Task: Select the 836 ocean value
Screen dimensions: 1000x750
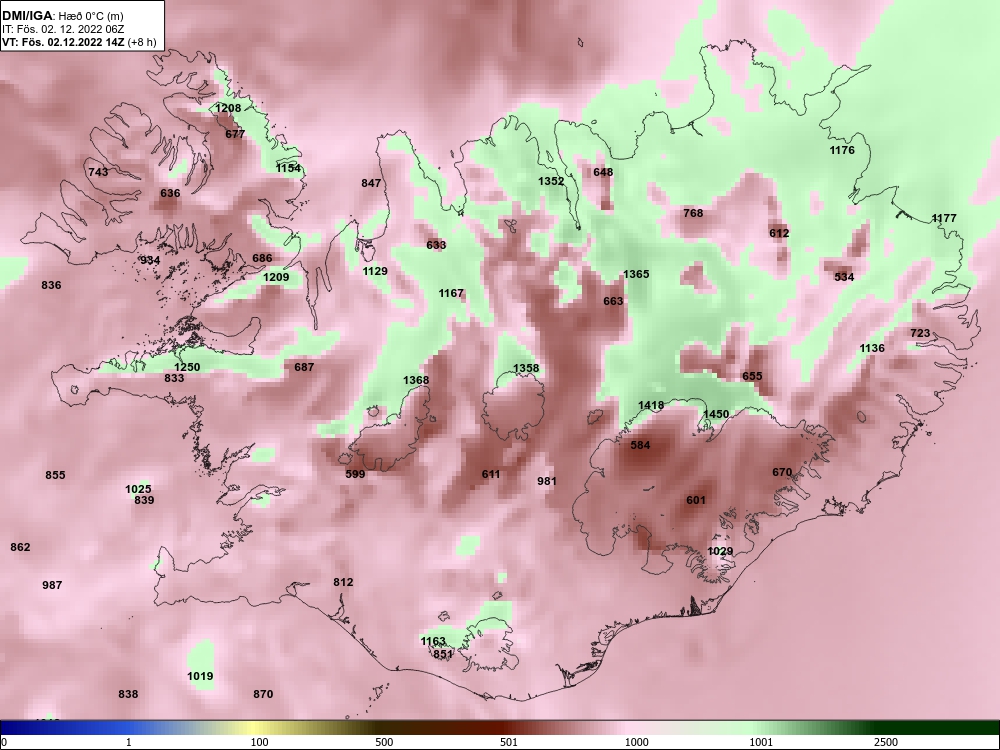Action: point(51,285)
